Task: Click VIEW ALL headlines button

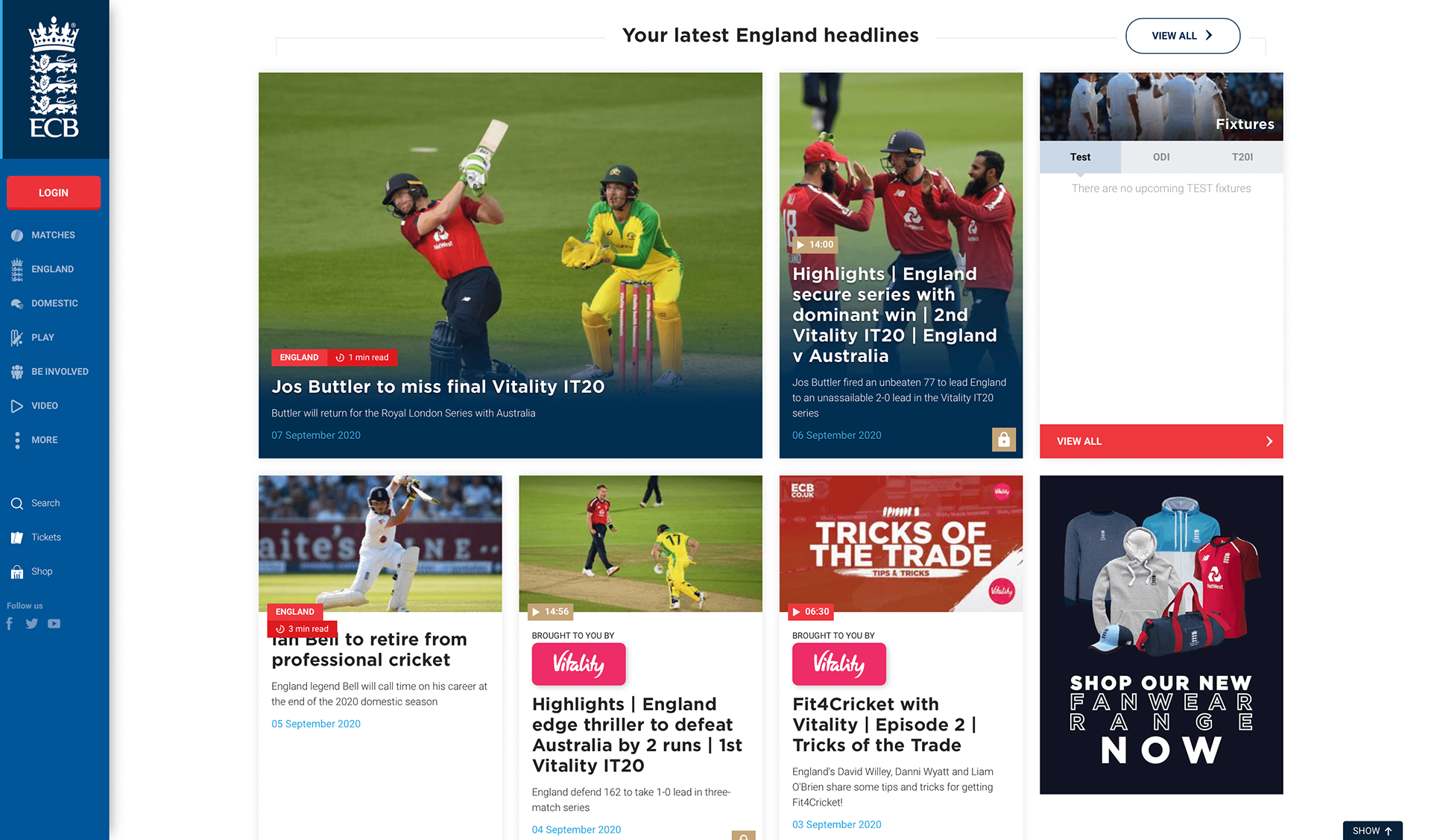Action: coord(1183,36)
